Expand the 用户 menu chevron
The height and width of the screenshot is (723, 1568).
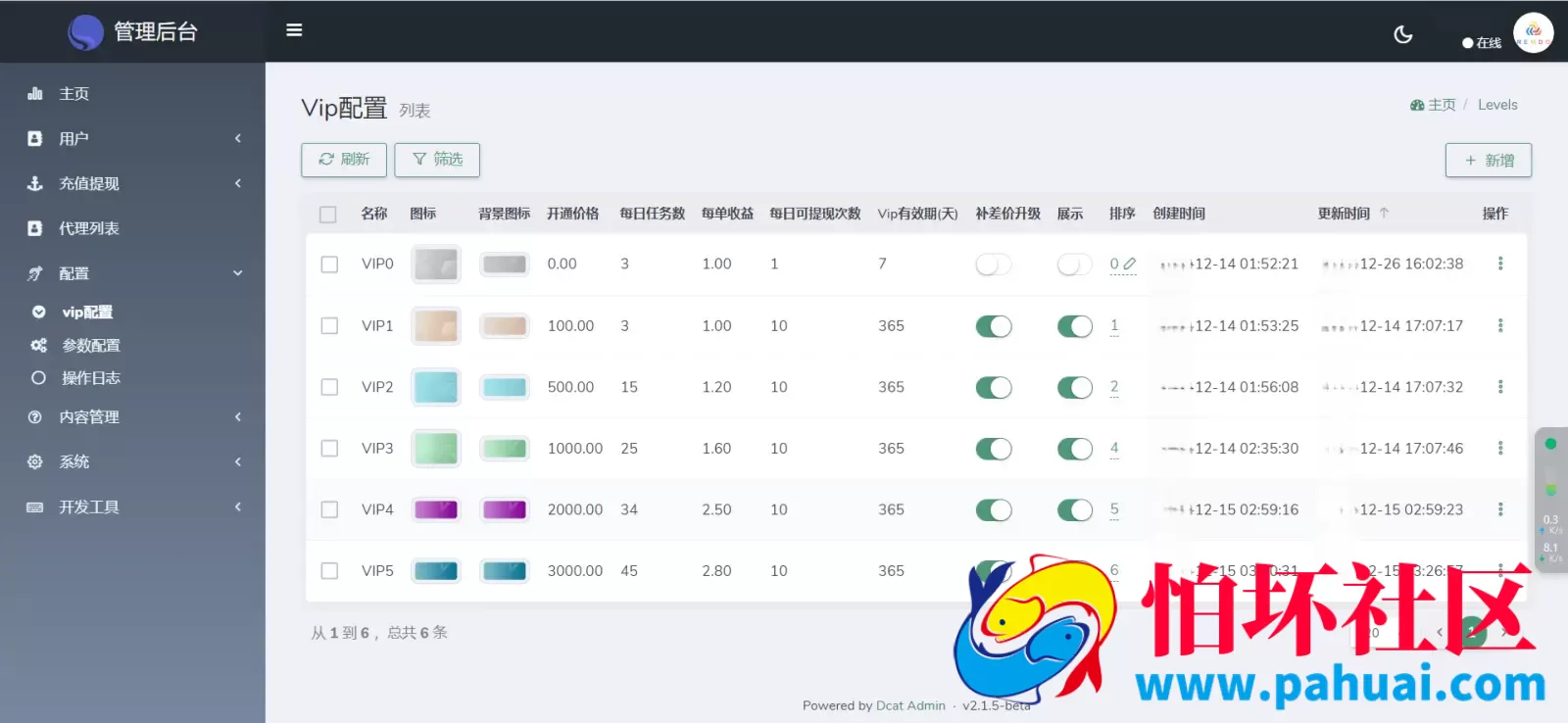coord(237,139)
